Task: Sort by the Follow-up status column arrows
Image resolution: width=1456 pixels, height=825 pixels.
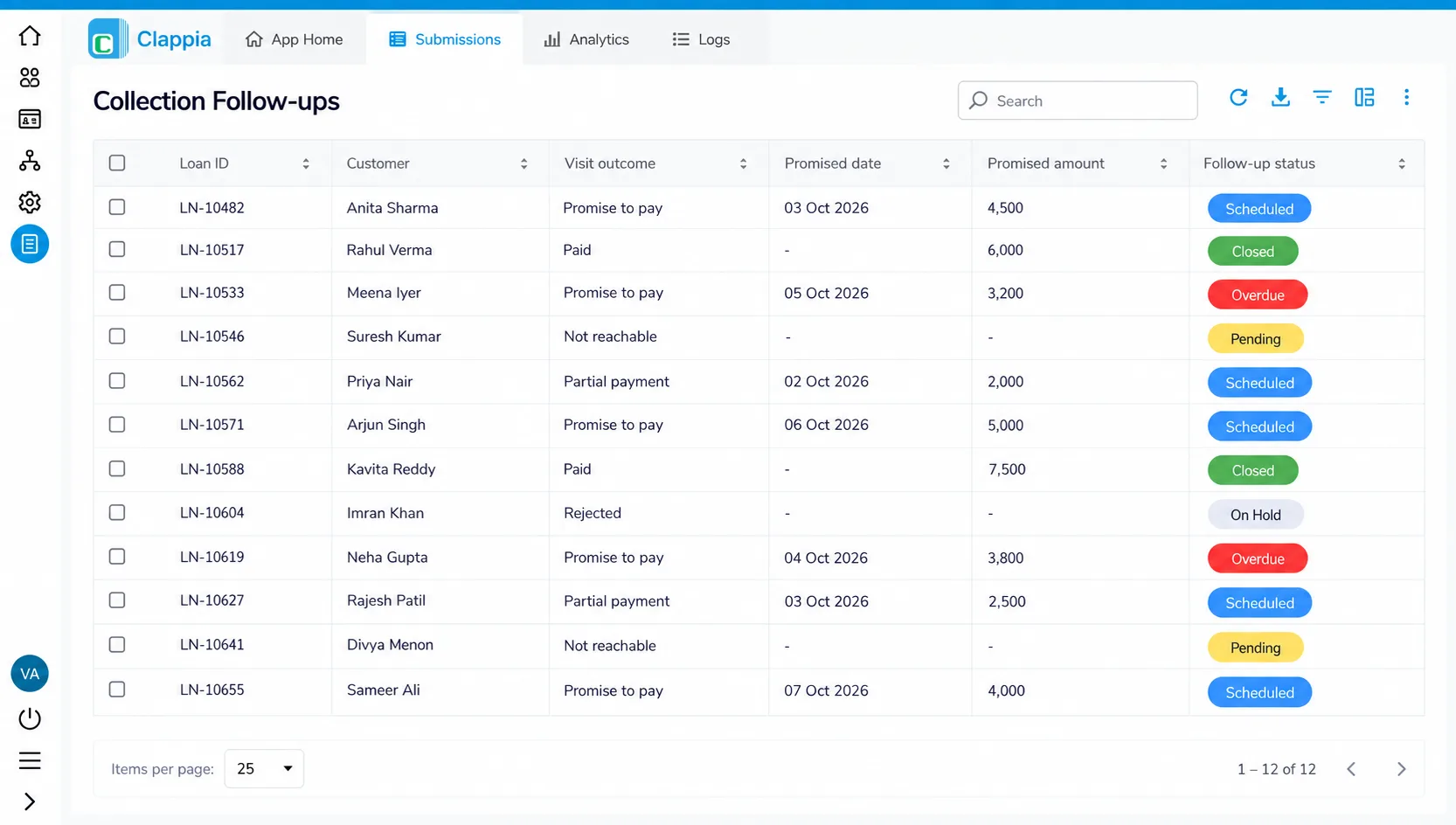Action: tap(1402, 163)
